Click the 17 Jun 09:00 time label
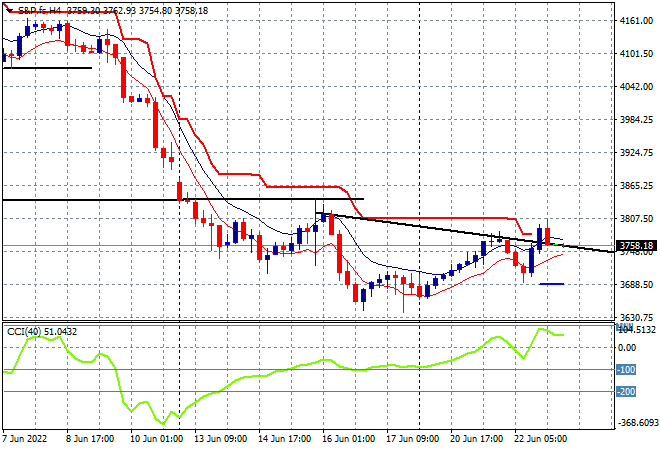660x450 pixels. (412, 439)
